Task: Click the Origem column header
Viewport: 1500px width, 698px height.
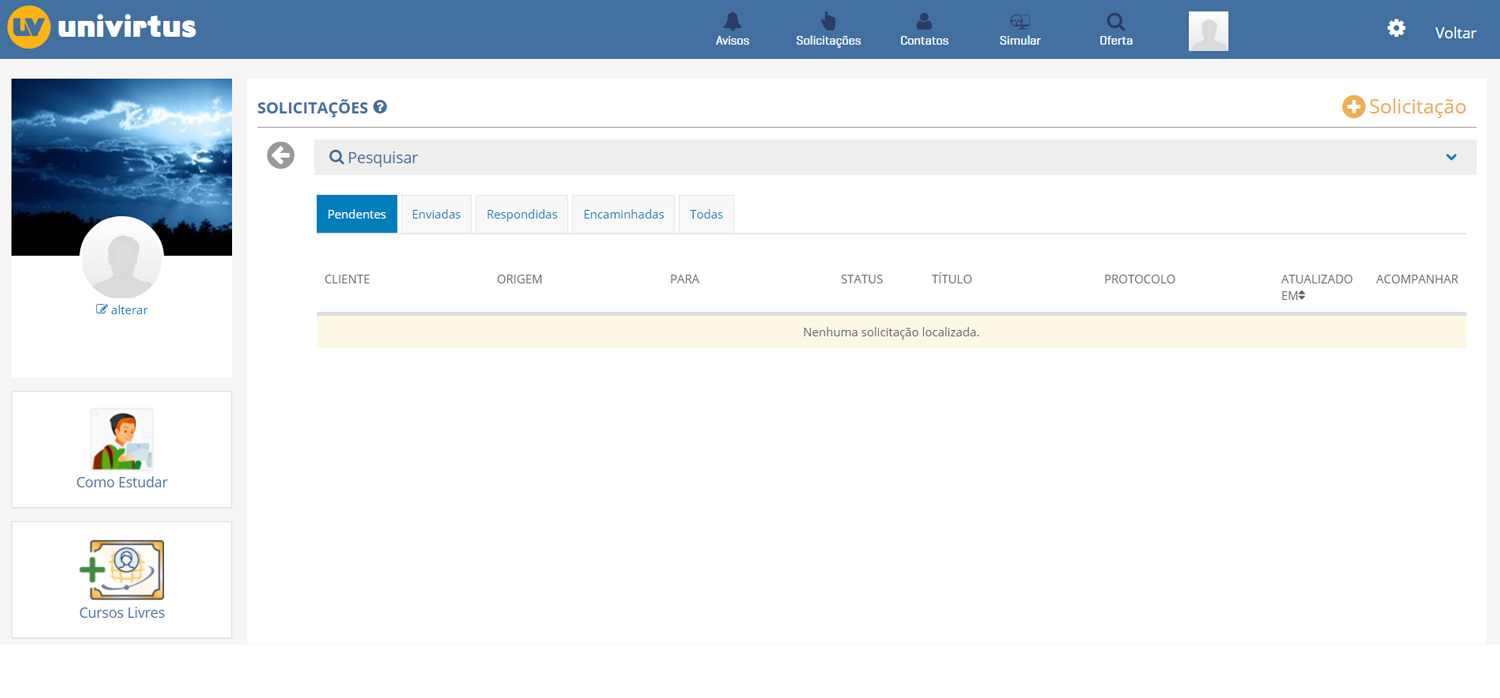Action: coord(519,279)
